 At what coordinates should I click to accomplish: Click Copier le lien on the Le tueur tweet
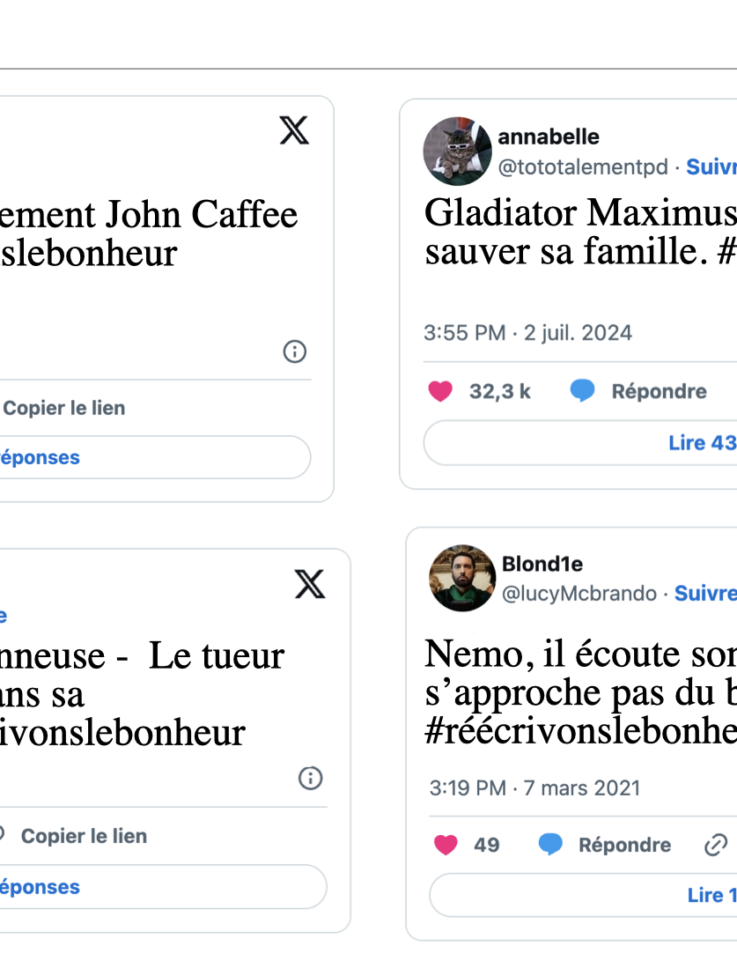pyautogui.click(x=84, y=836)
